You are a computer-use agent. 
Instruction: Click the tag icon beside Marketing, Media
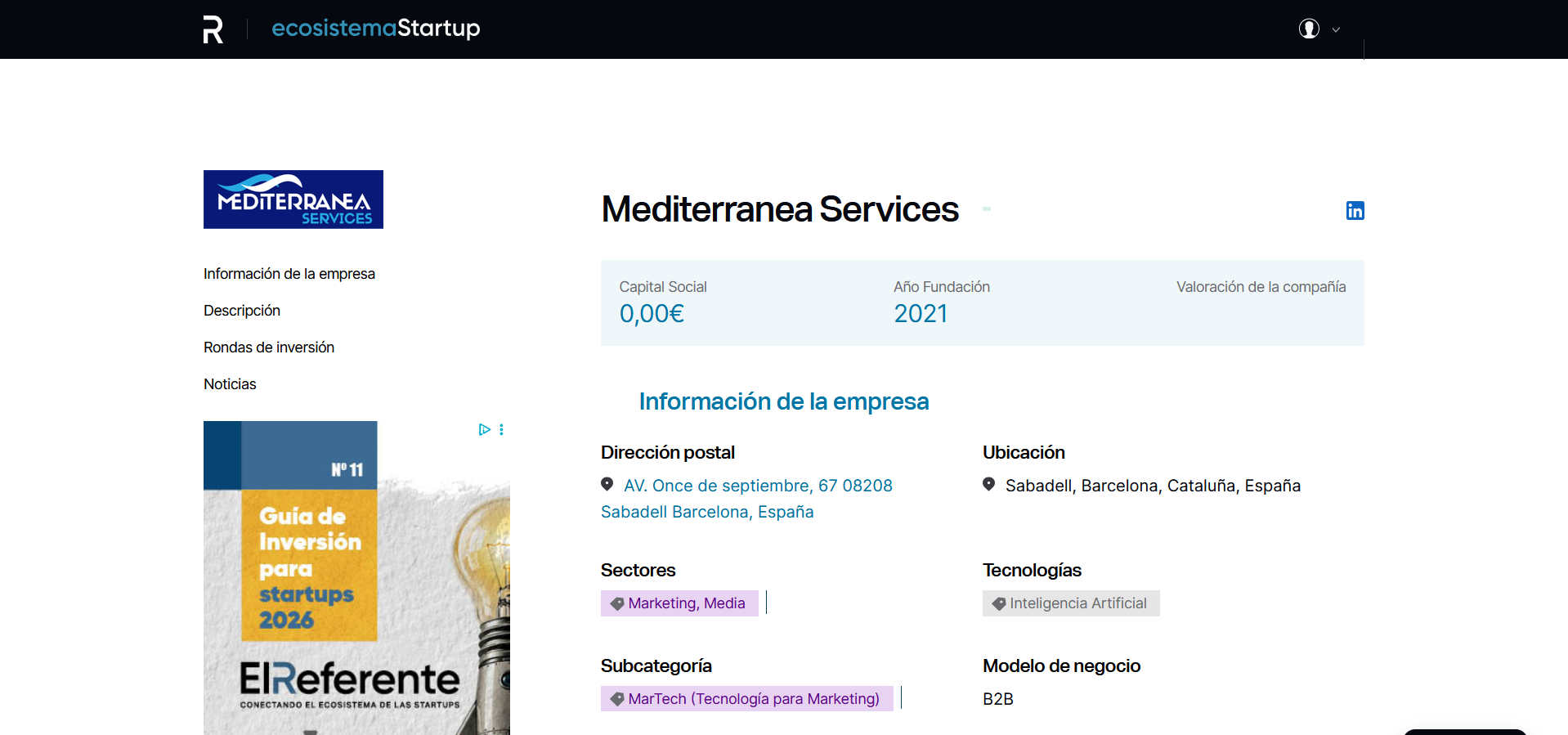[x=617, y=603]
